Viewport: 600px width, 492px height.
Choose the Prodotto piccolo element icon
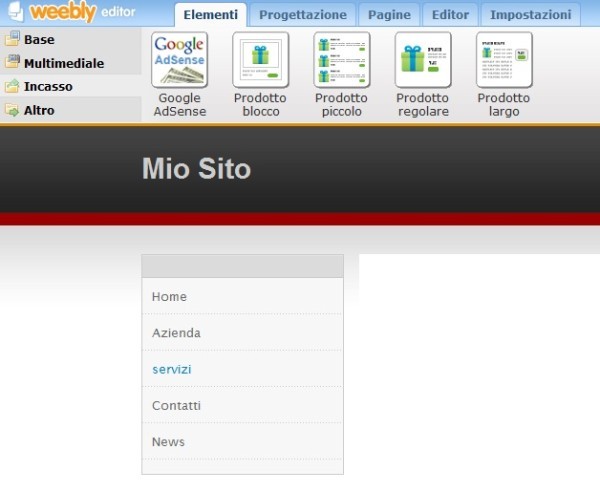(x=341, y=60)
